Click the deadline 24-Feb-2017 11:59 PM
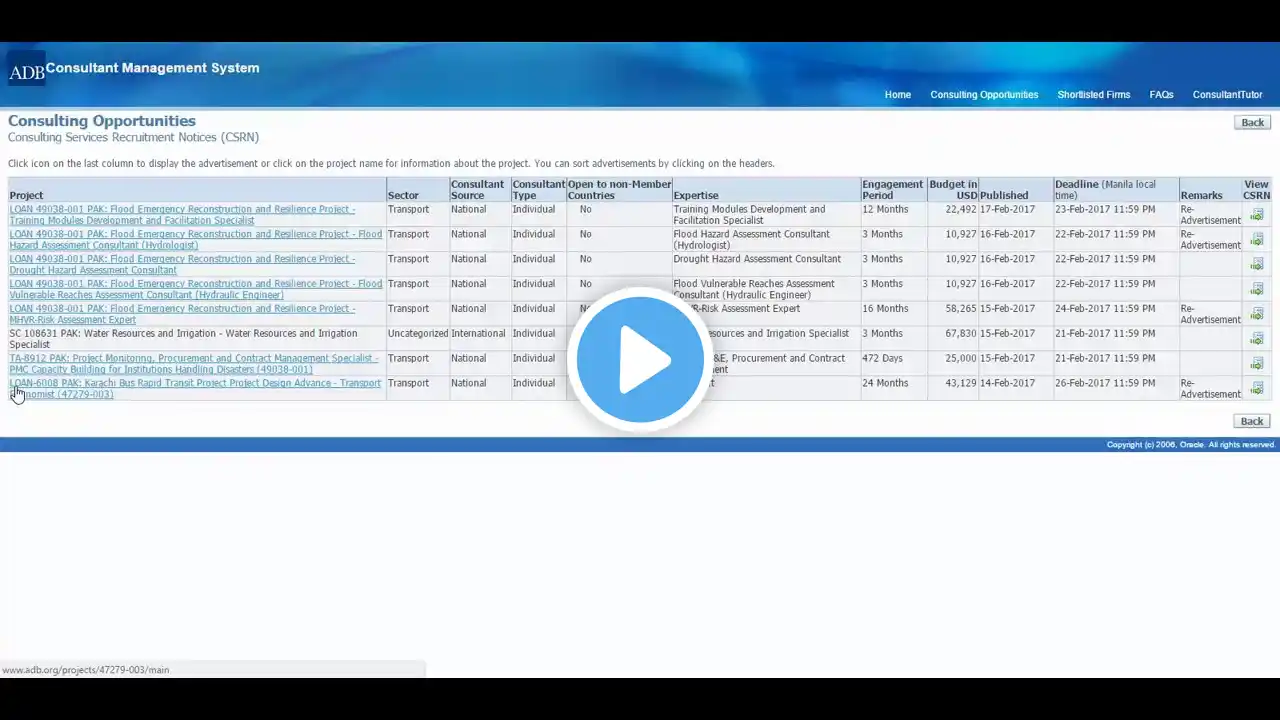The height and width of the screenshot is (720, 1280). pos(1105,308)
